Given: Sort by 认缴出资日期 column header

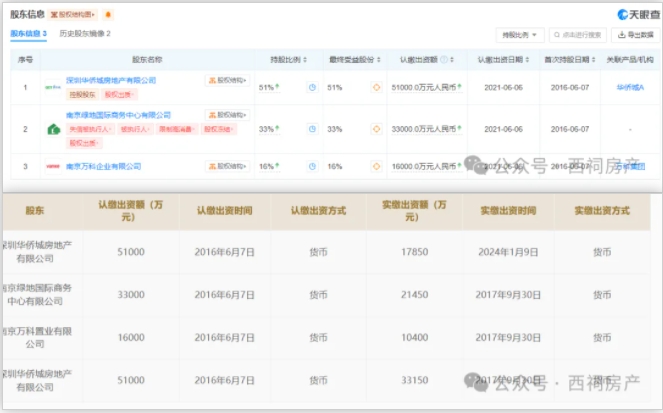Looking at the screenshot, I should coord(503,60).
